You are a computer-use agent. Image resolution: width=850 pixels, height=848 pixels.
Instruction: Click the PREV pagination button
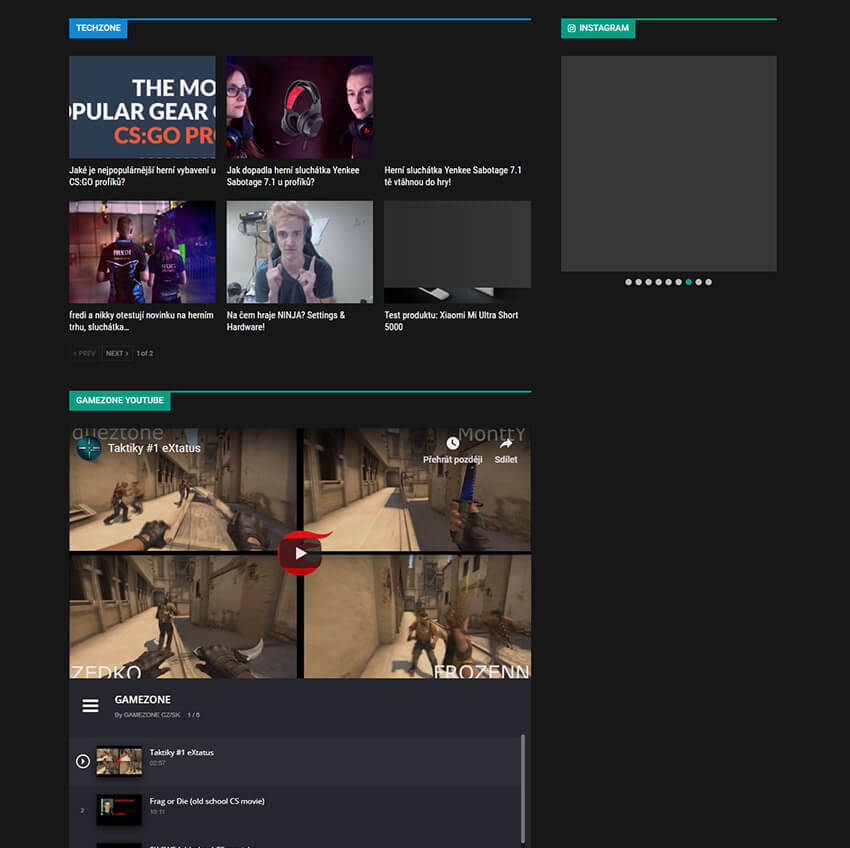point(84,354)
